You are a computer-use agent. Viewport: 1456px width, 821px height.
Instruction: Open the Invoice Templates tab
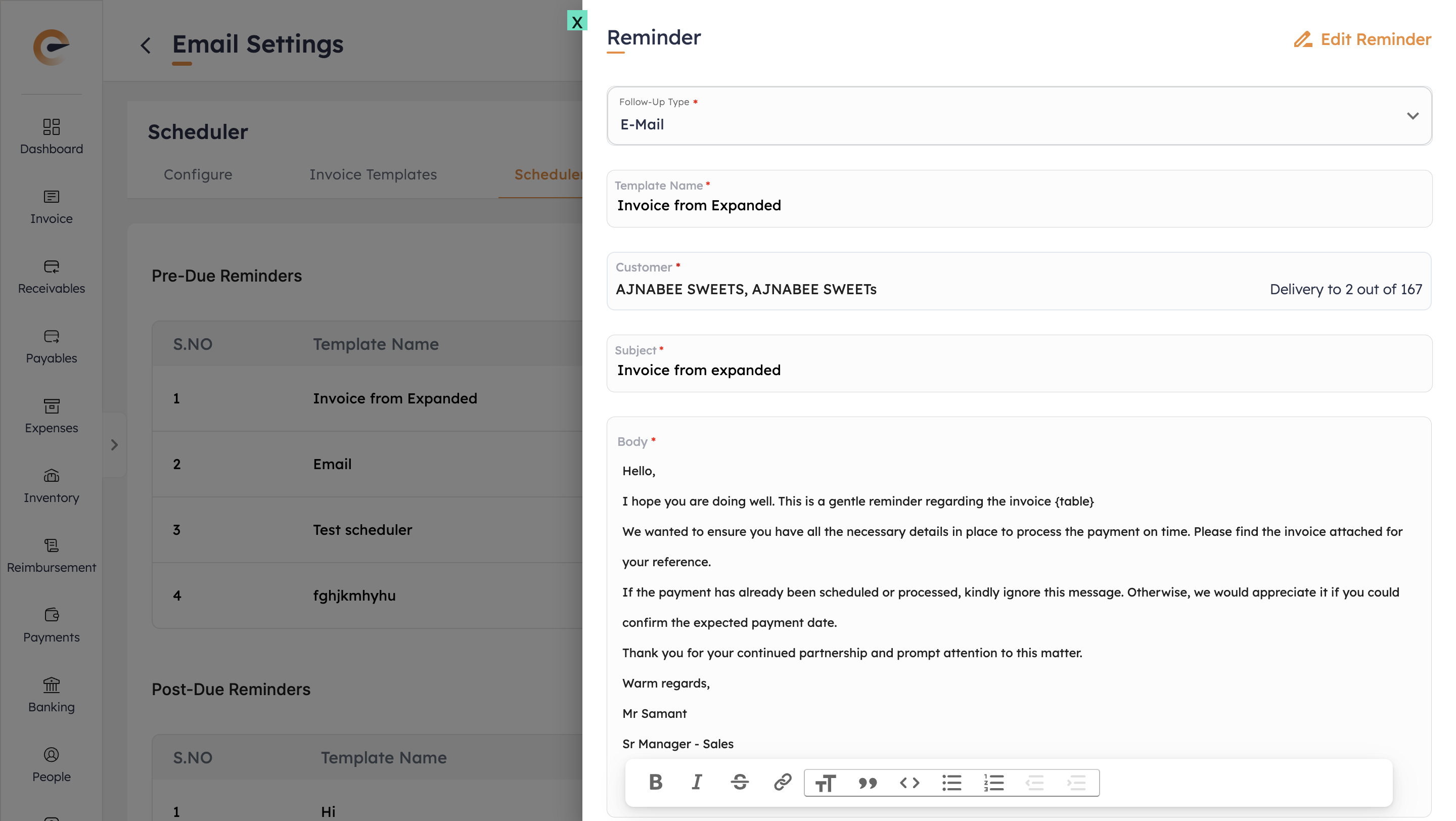[373, 174]
